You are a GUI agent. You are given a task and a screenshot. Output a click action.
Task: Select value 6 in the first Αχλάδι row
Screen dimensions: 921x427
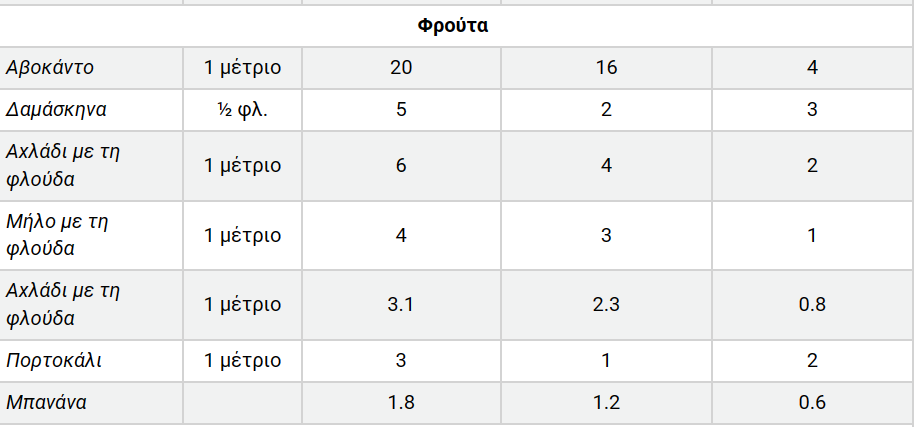point(401,165)
